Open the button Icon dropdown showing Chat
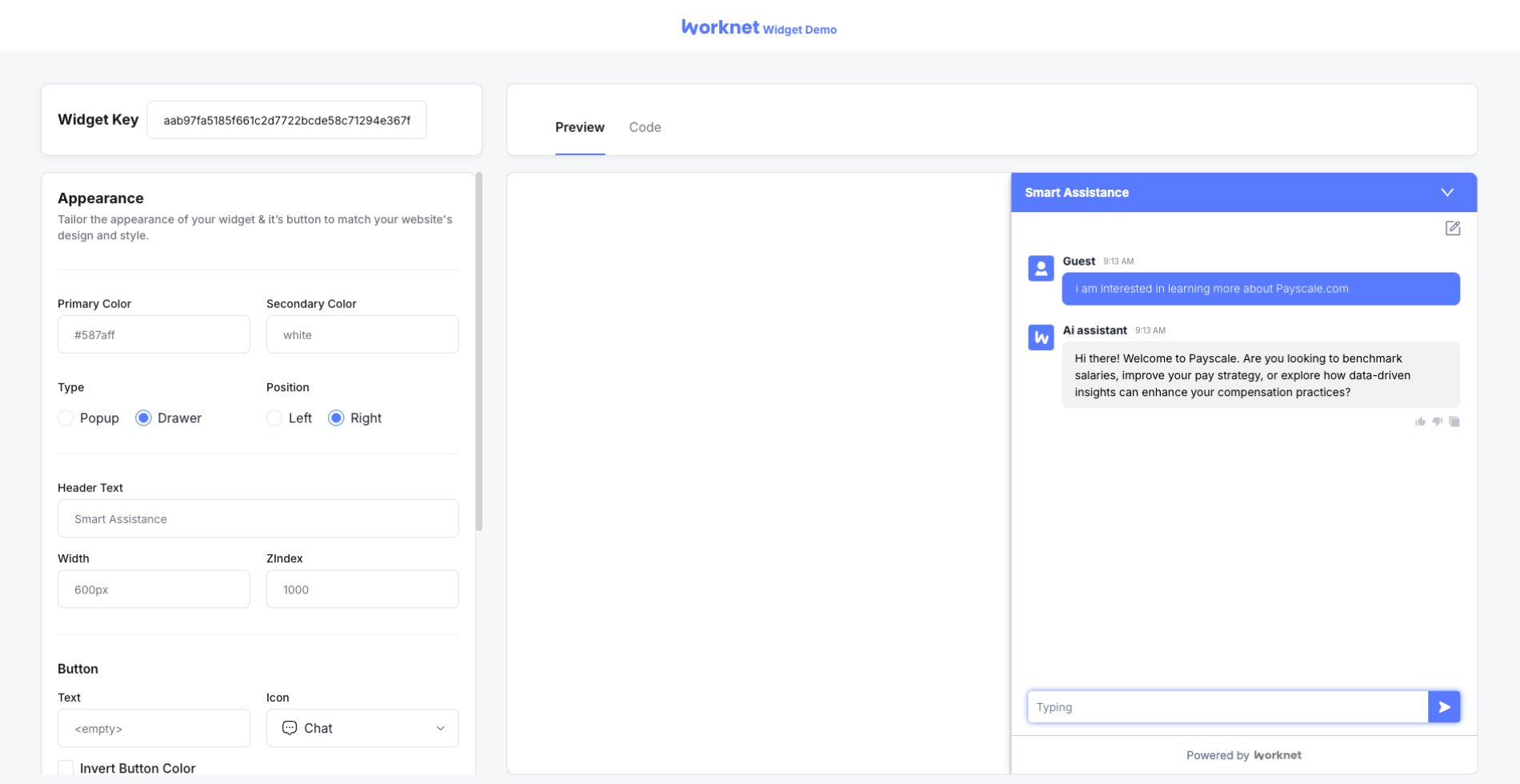The height and width of the screenshot is (784, 1520). [x=362, y=728]
